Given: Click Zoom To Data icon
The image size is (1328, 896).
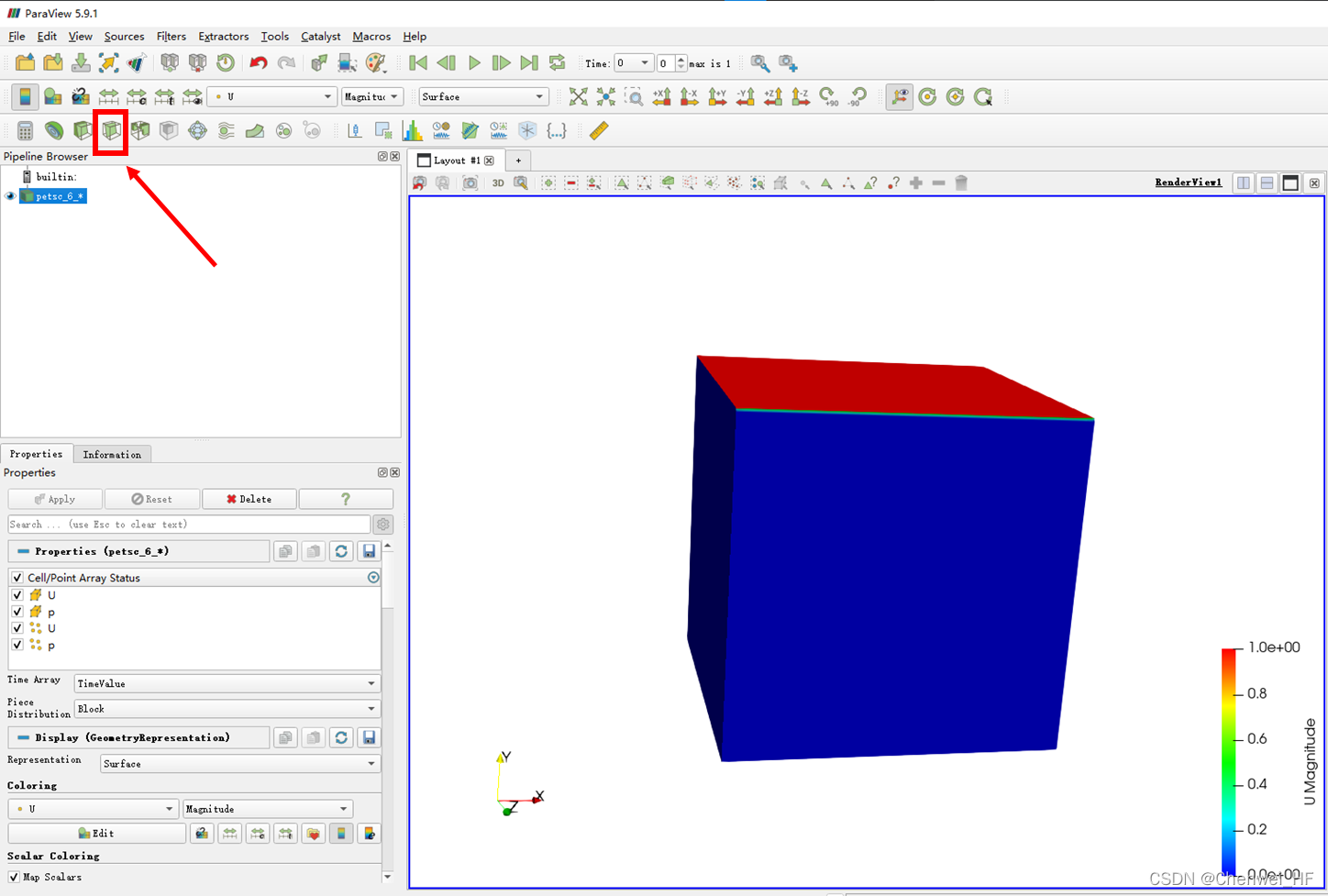Looking at the screenshot, I should click(606, 96).
